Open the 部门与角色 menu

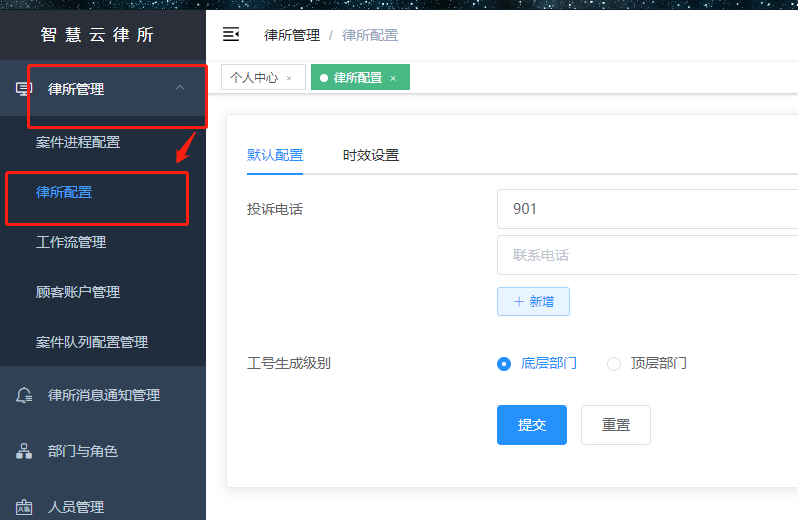103,451
